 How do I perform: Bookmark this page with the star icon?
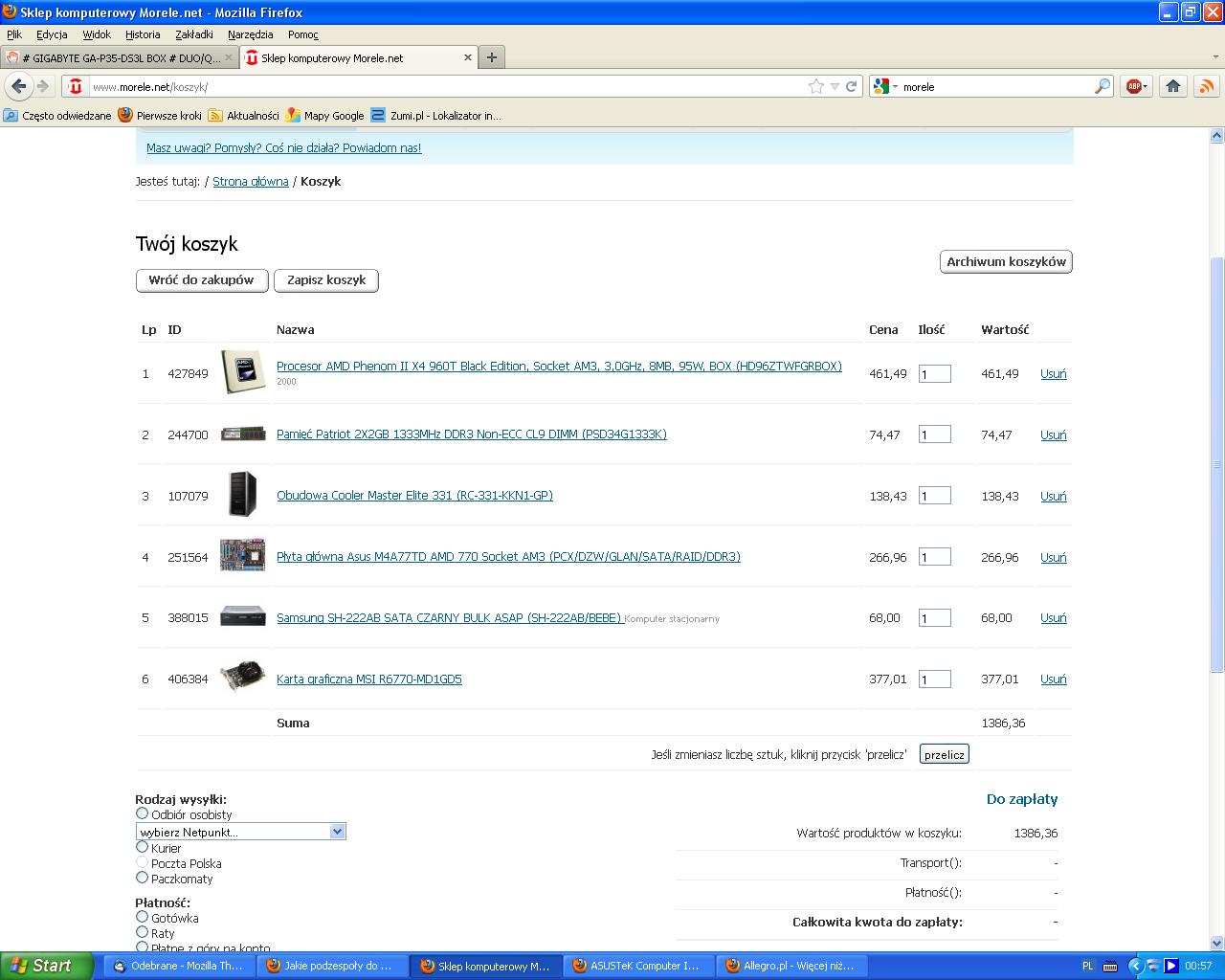pos(815,86)
